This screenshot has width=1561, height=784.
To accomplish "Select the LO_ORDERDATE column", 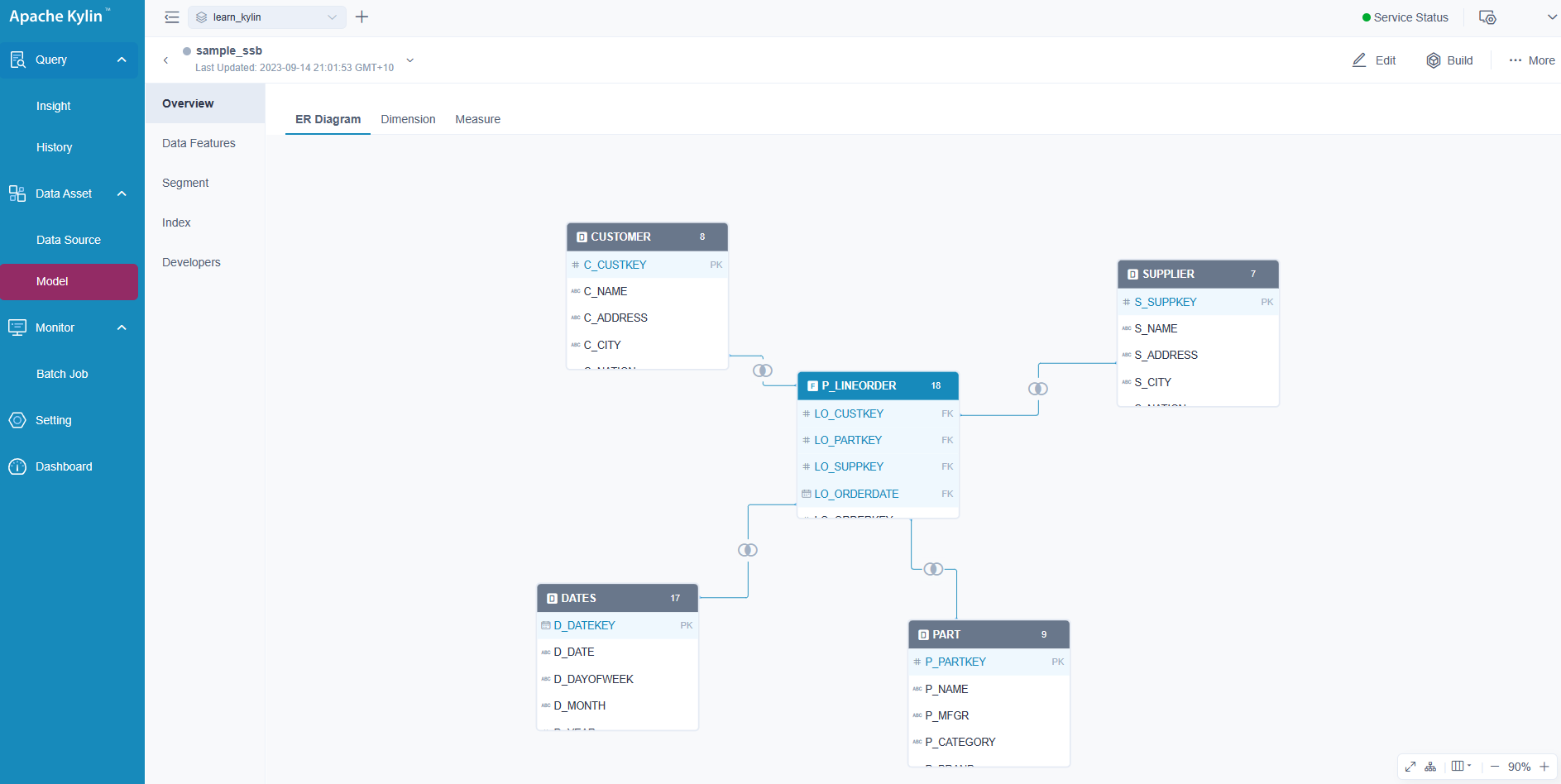I will 878,494.
